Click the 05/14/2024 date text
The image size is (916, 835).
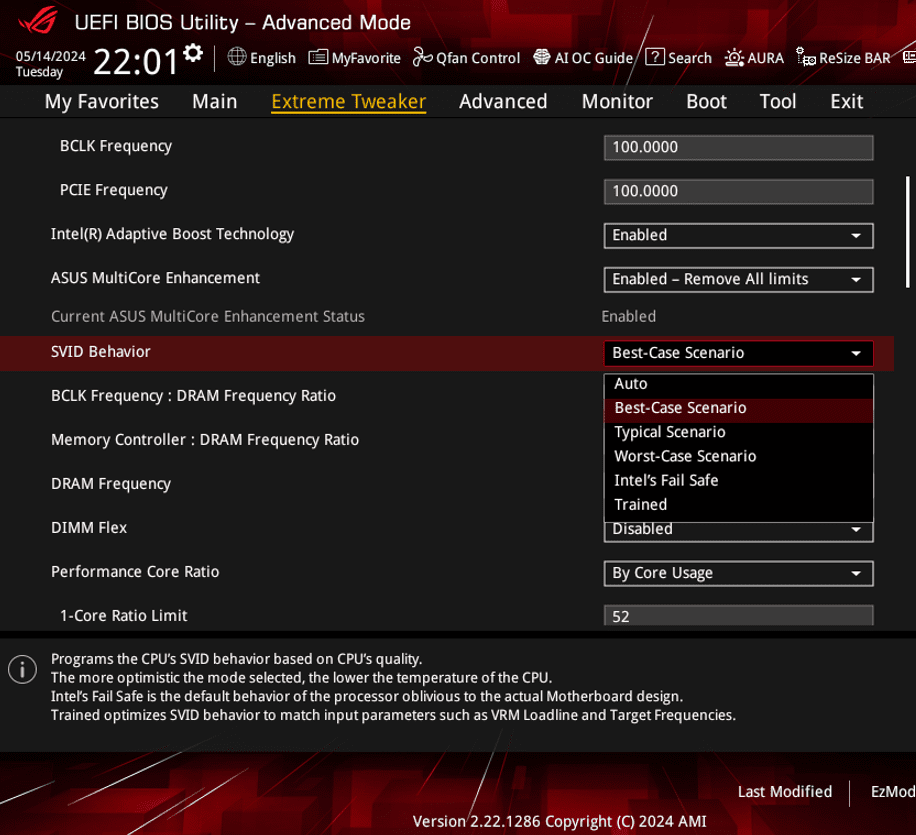click(50, 56)
